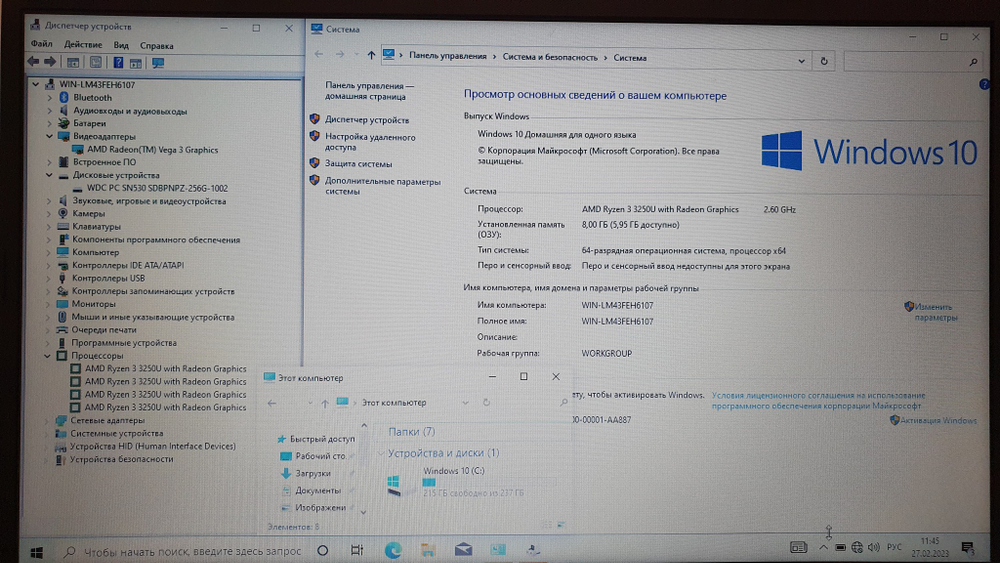Click the Папки (7) group header
This screenshot has height=563, width=1000.
click(x=411, y=432)
